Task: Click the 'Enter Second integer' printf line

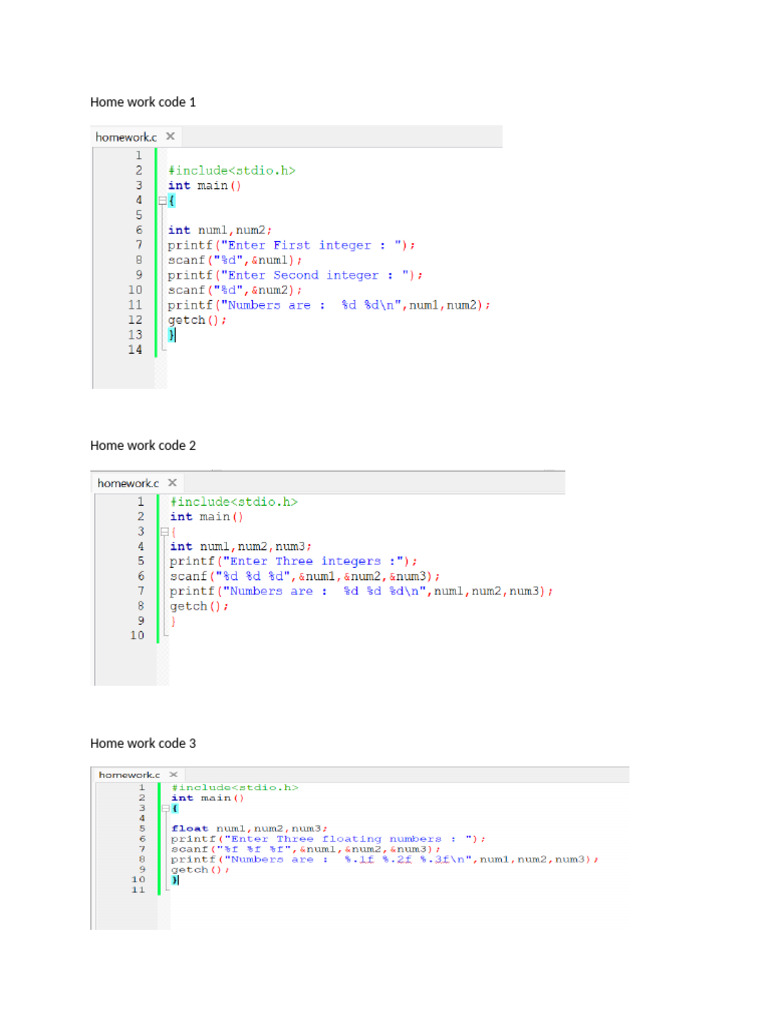Action: [x=295, y=276]
